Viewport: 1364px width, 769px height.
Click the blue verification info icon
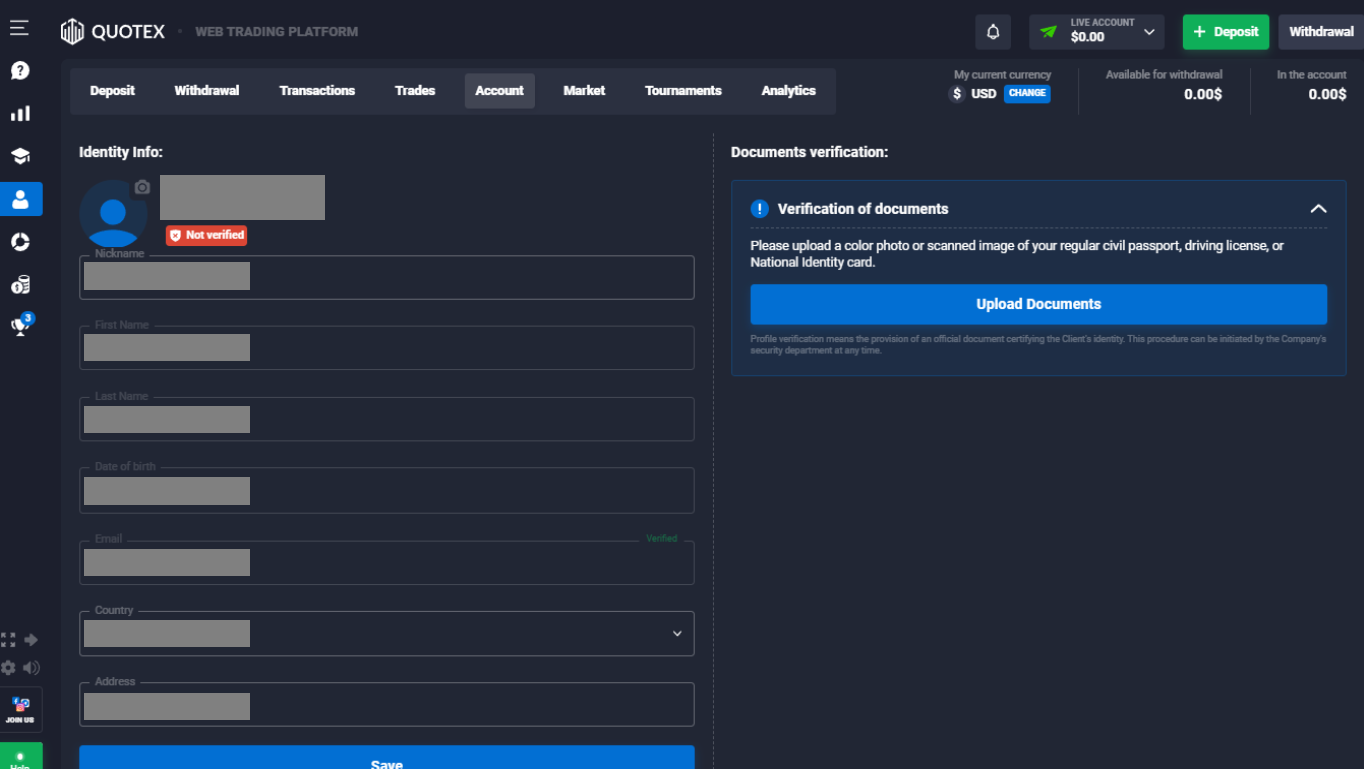pos(760,209)
